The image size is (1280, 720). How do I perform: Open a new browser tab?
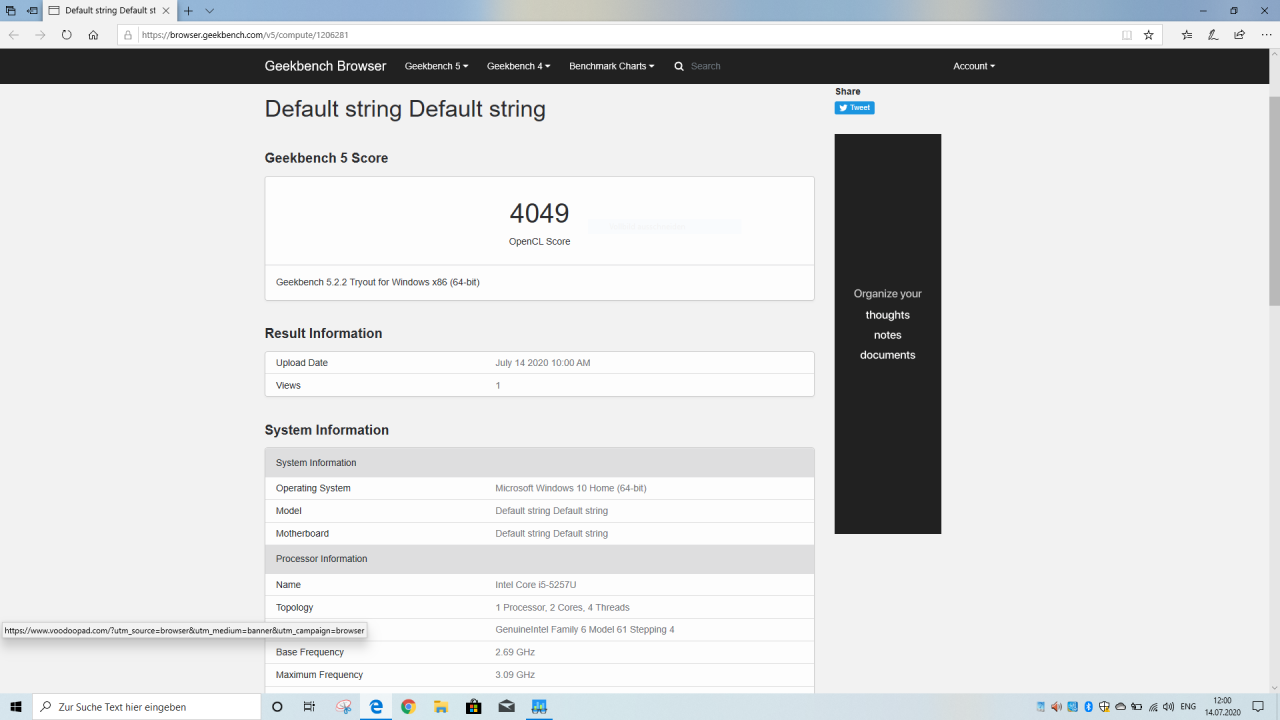[x=188, y=10]
